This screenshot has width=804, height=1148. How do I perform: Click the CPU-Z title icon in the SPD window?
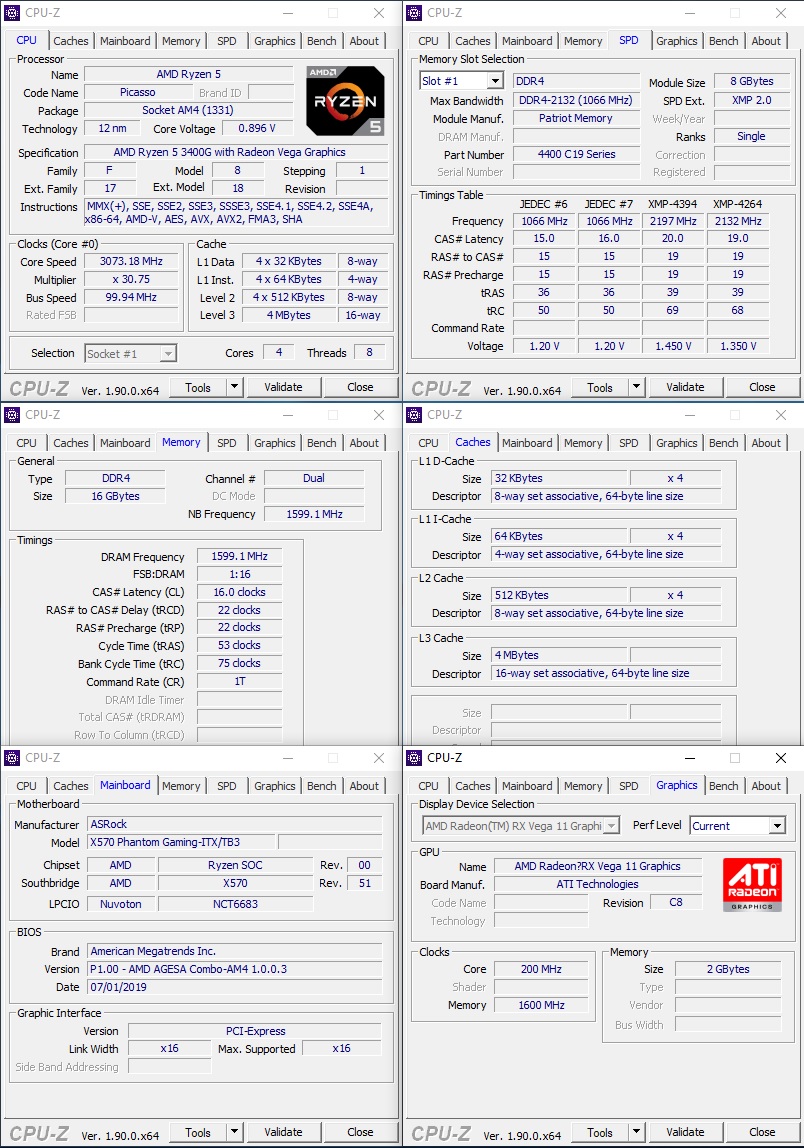pos(414,12)
